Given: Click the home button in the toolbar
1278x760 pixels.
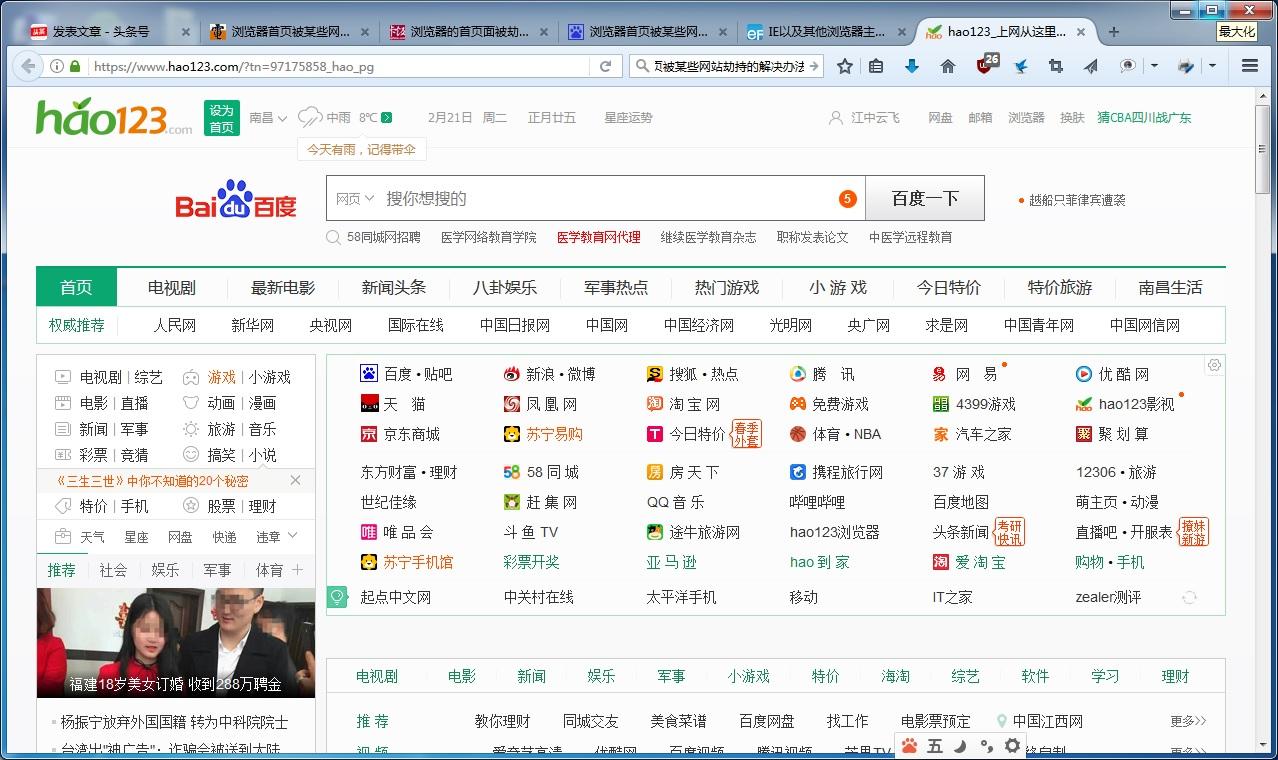Looking at the screenshot, I should (948, 66).
